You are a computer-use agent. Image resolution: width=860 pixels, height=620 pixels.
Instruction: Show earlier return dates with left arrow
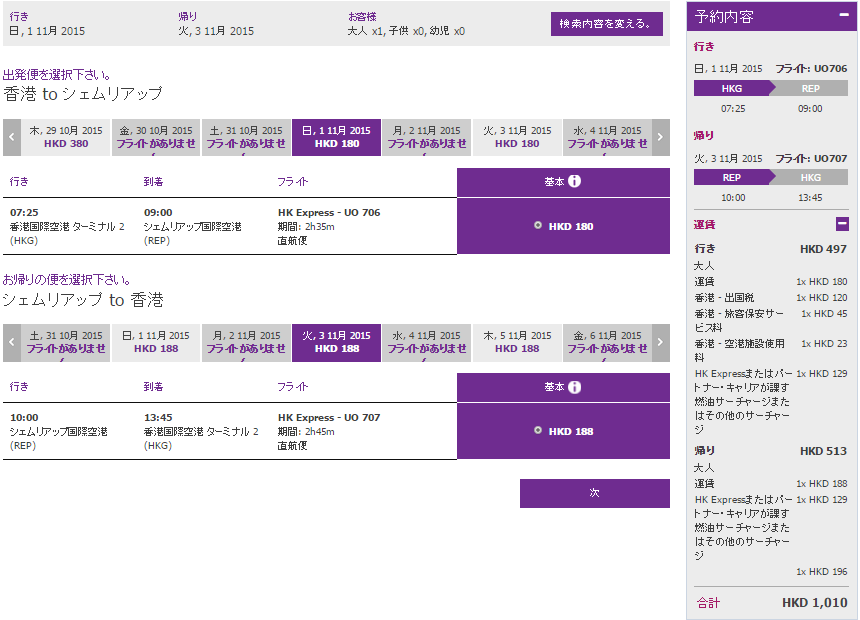[x=12, y=342]
